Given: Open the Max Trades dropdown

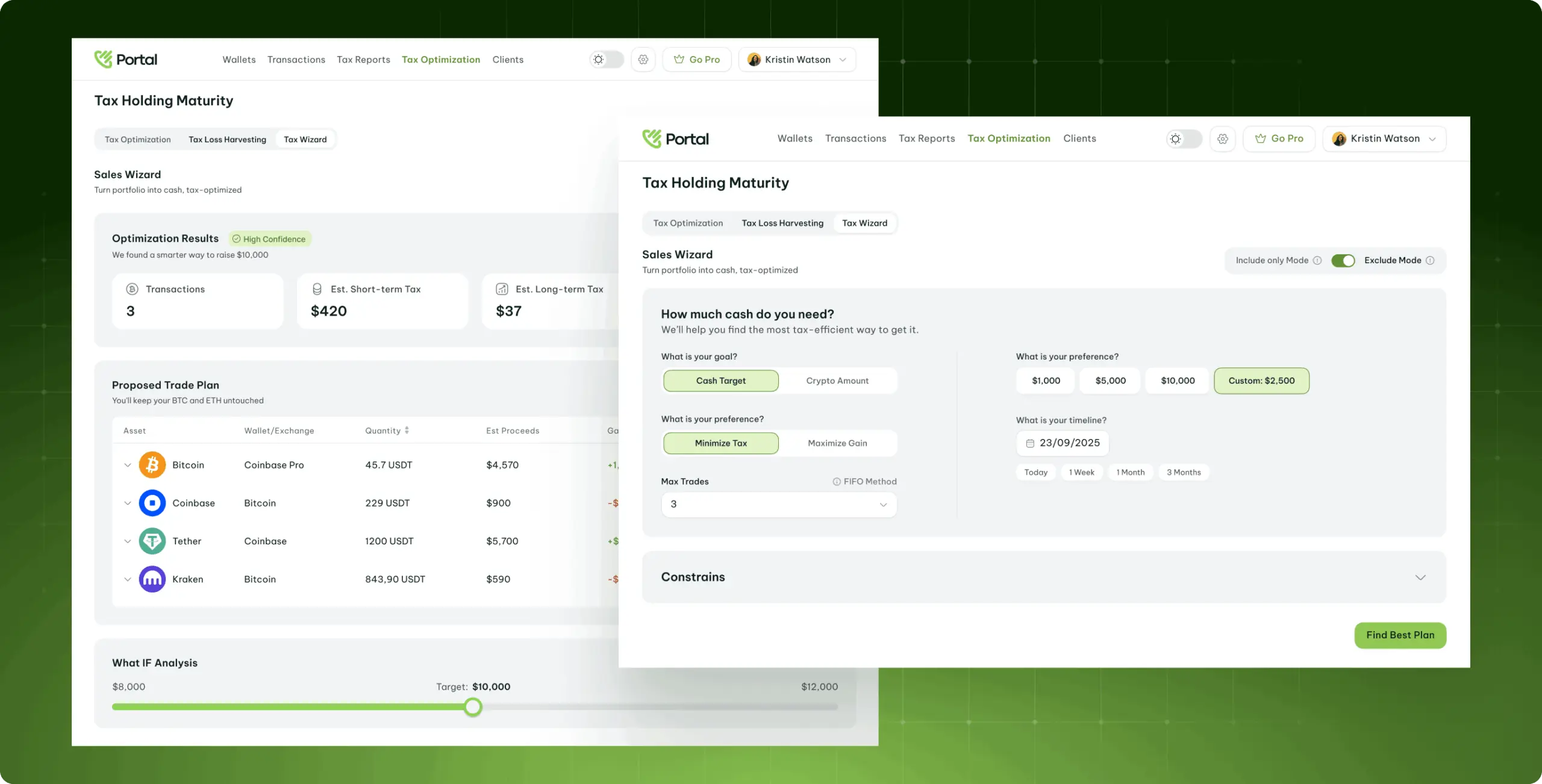Looking at the screenshot, I should pyautogui.click(x=778, y=505).
